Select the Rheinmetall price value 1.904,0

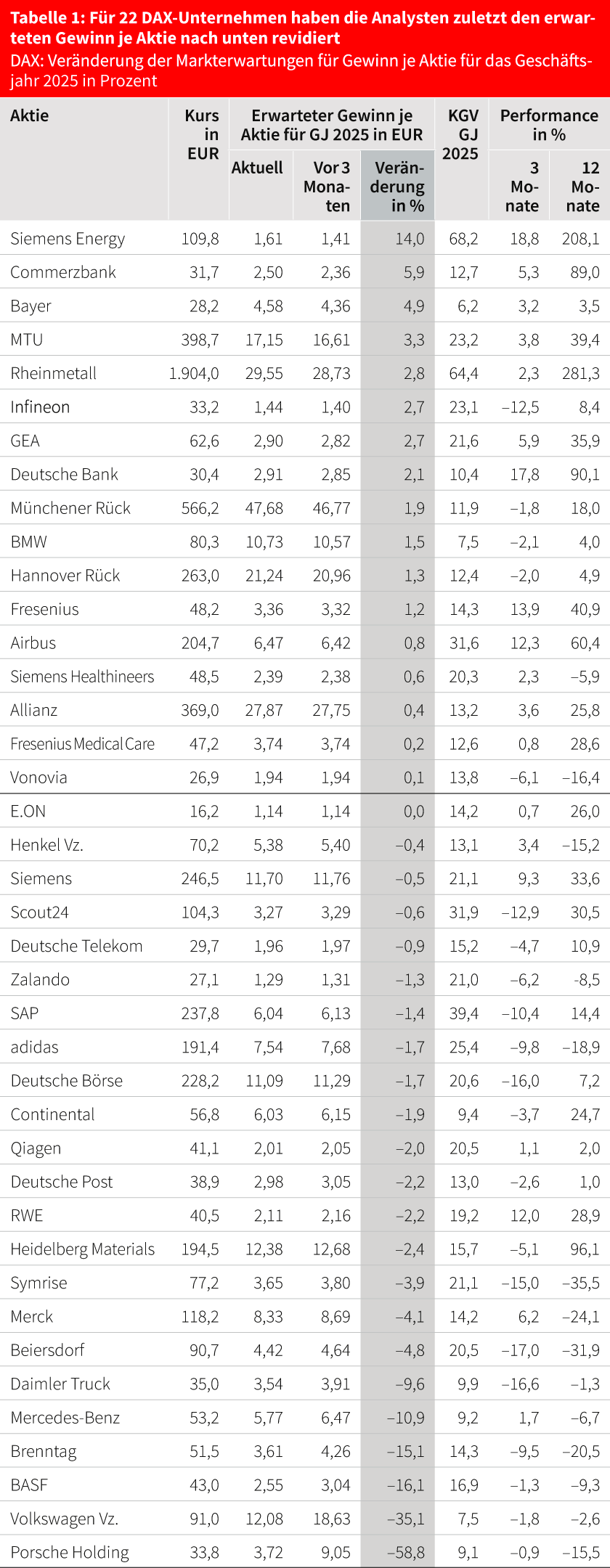tap(194, 373)
